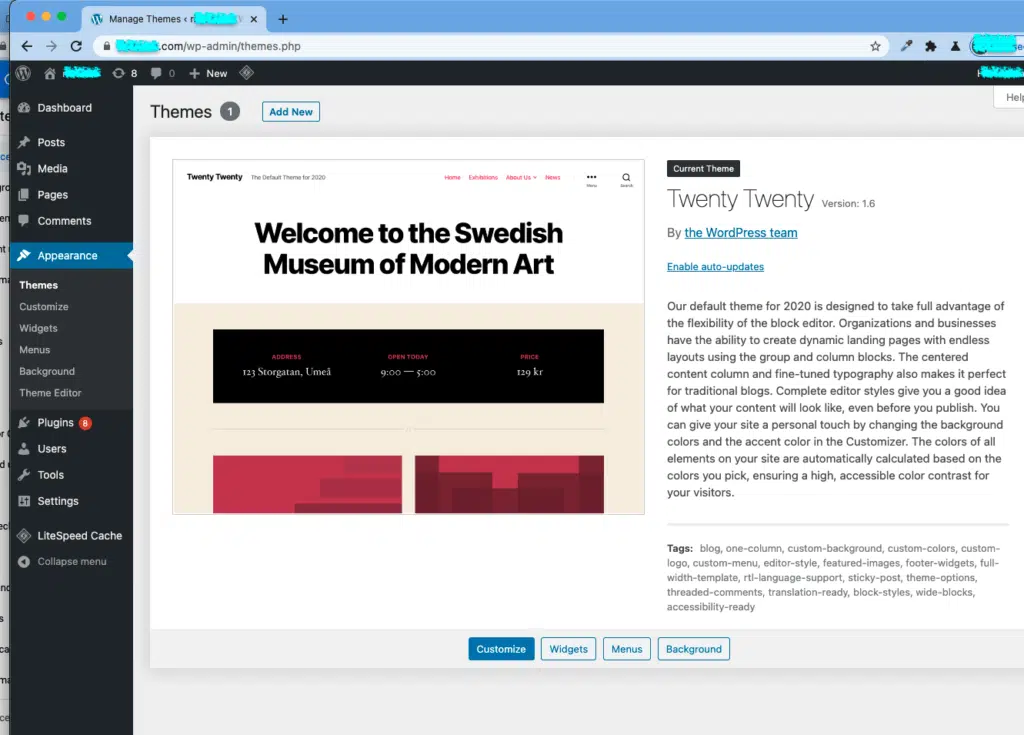Open Media in the sidebar
The width and height of the screenshot is (1024, 735).
[71, 169]
